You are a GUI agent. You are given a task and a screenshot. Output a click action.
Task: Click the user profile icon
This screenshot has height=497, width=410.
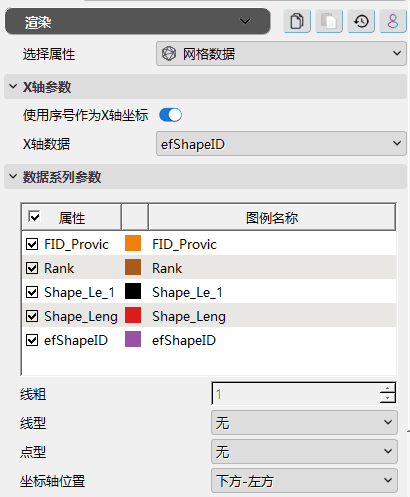(393, 21)
